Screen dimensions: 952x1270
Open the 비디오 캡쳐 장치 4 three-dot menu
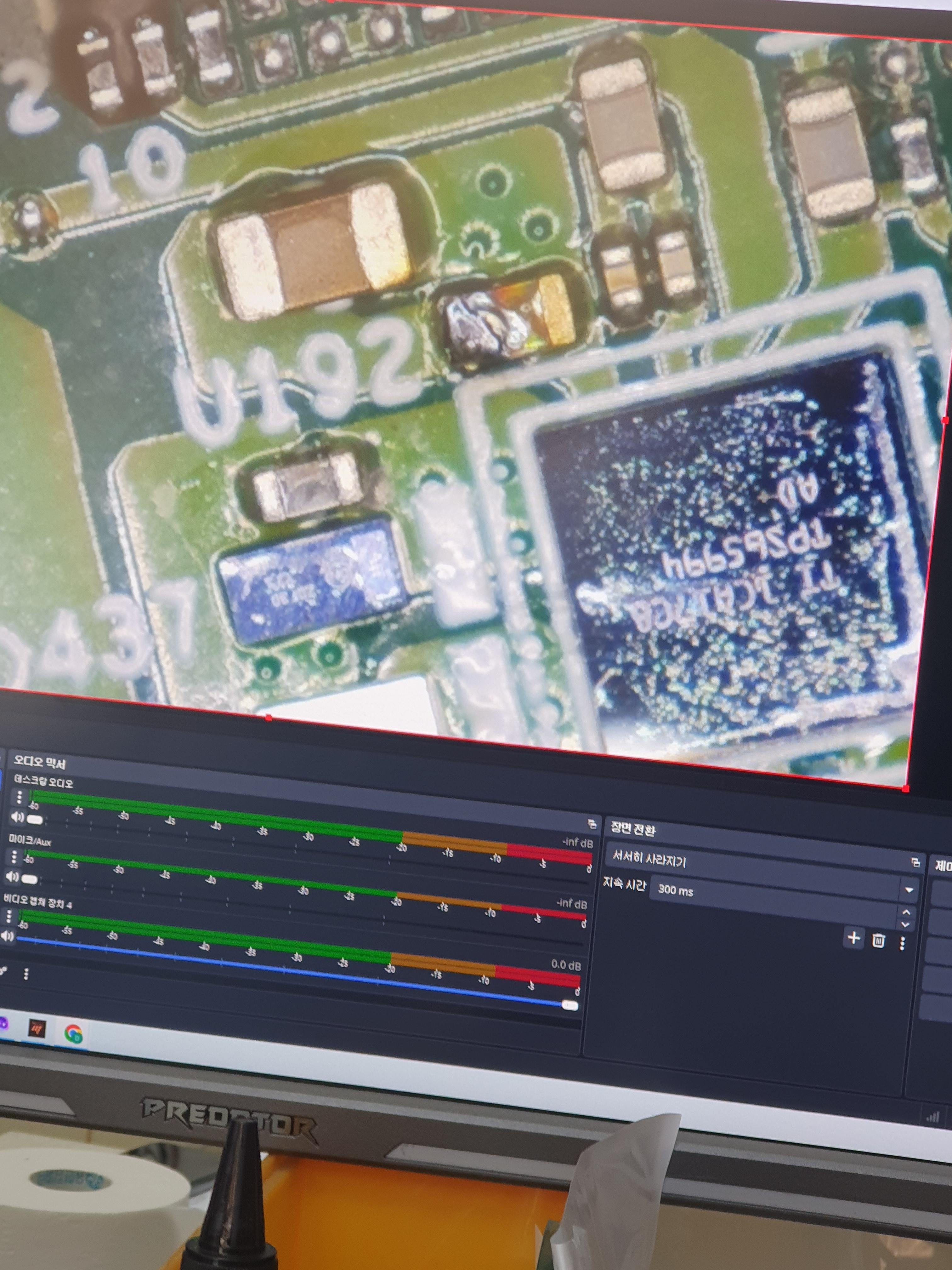(x=8, y=917)
